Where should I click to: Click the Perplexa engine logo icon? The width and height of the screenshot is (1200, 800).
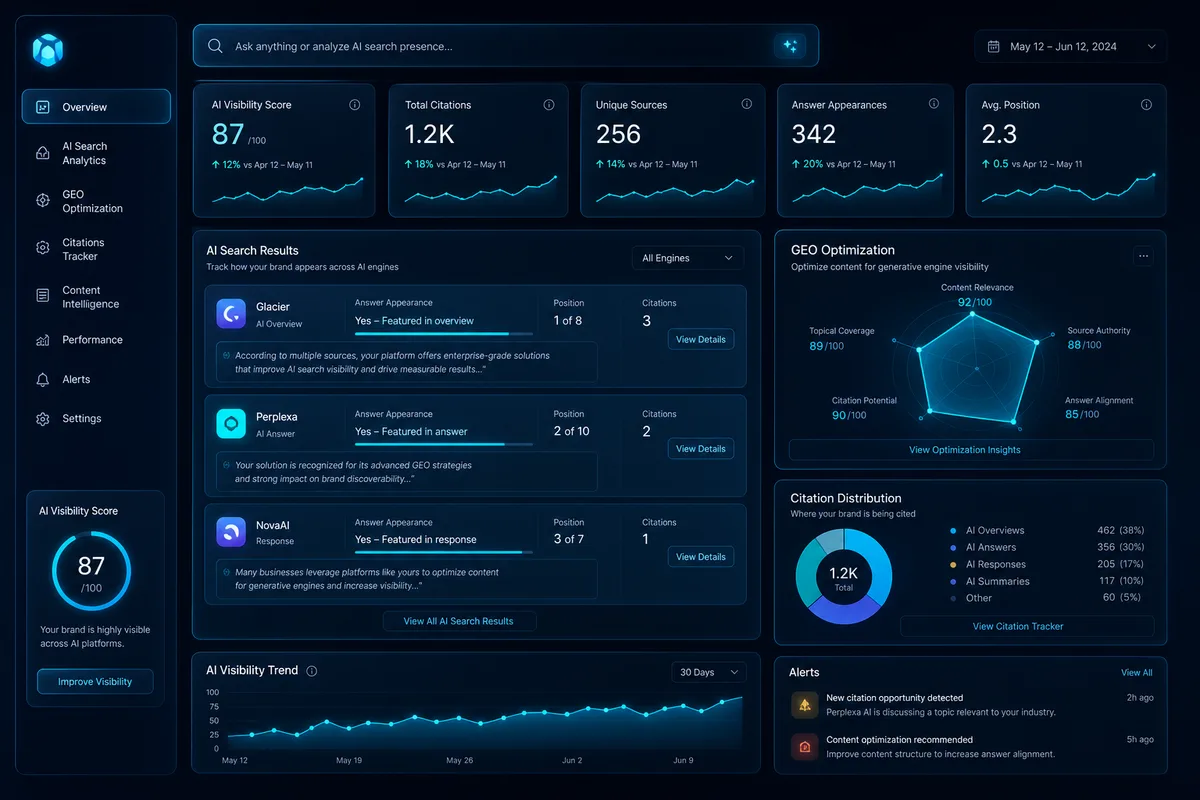click(x=231, y=424)
